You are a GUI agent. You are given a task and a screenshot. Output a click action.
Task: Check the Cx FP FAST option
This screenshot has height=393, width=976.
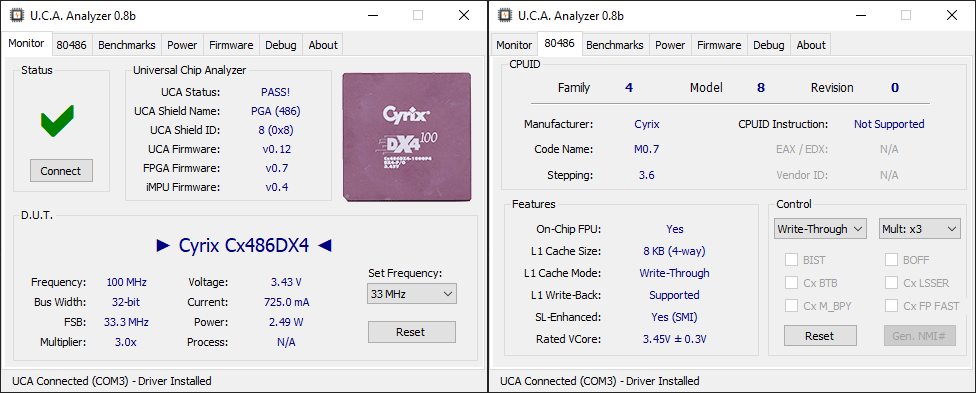coord(891,306)
